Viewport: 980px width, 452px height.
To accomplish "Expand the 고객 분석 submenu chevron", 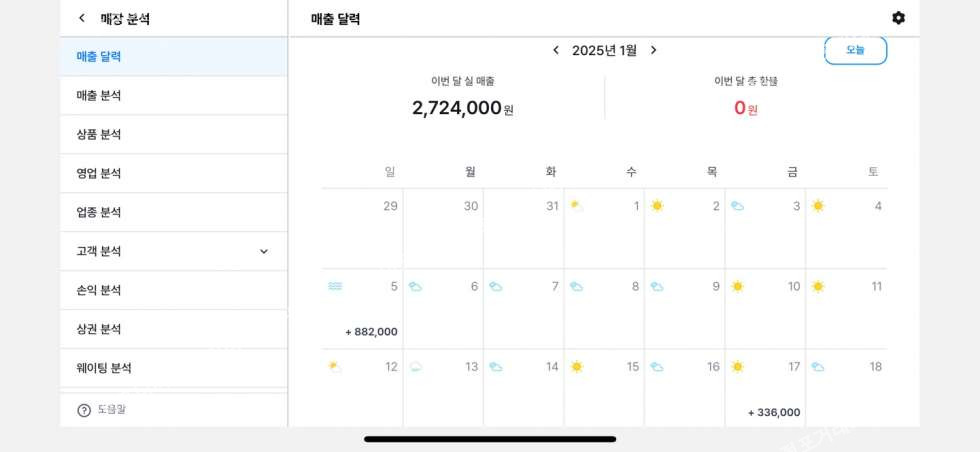I will pos(264,251).
